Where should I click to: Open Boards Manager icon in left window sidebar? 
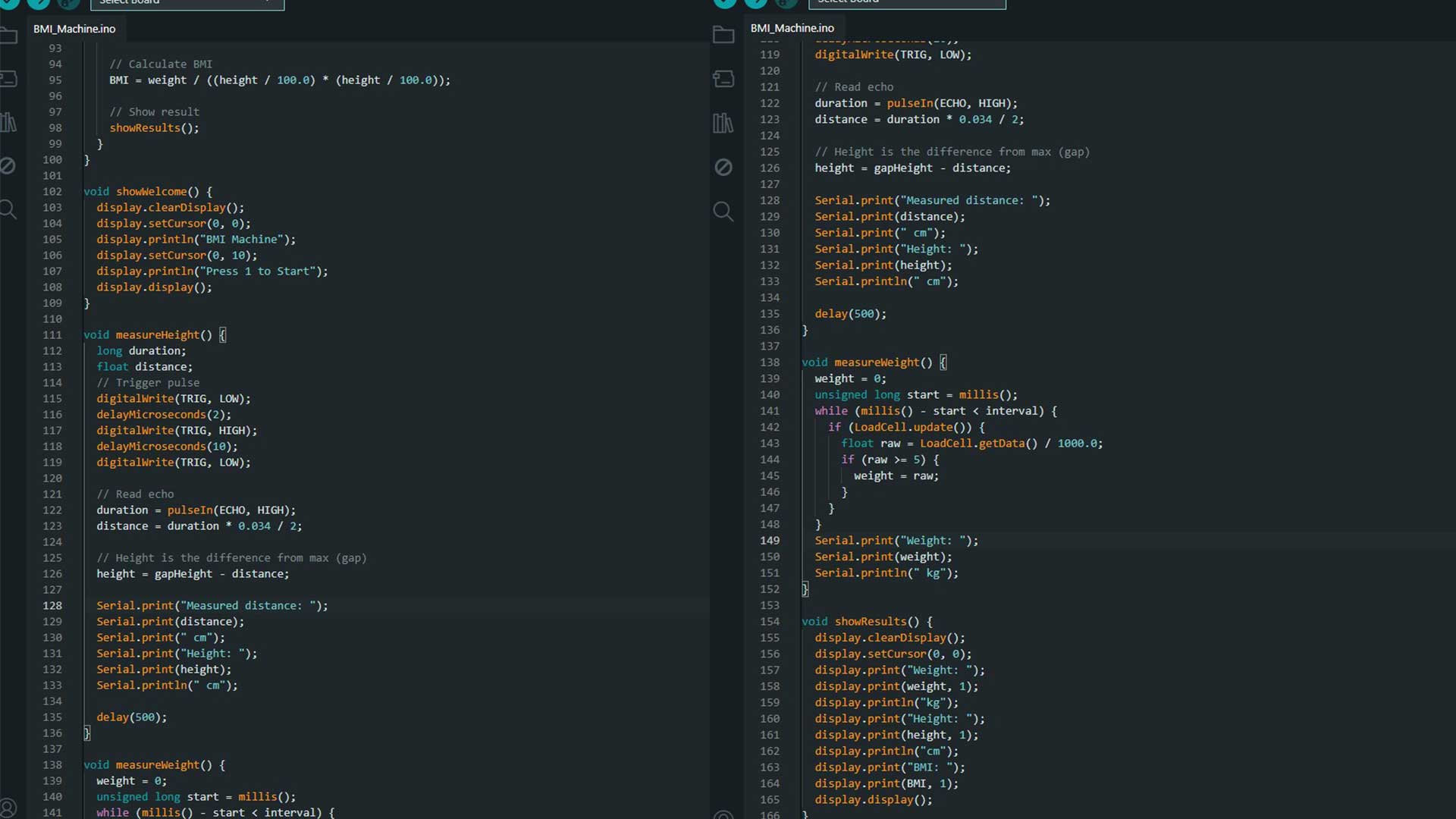tap(8, 78)
